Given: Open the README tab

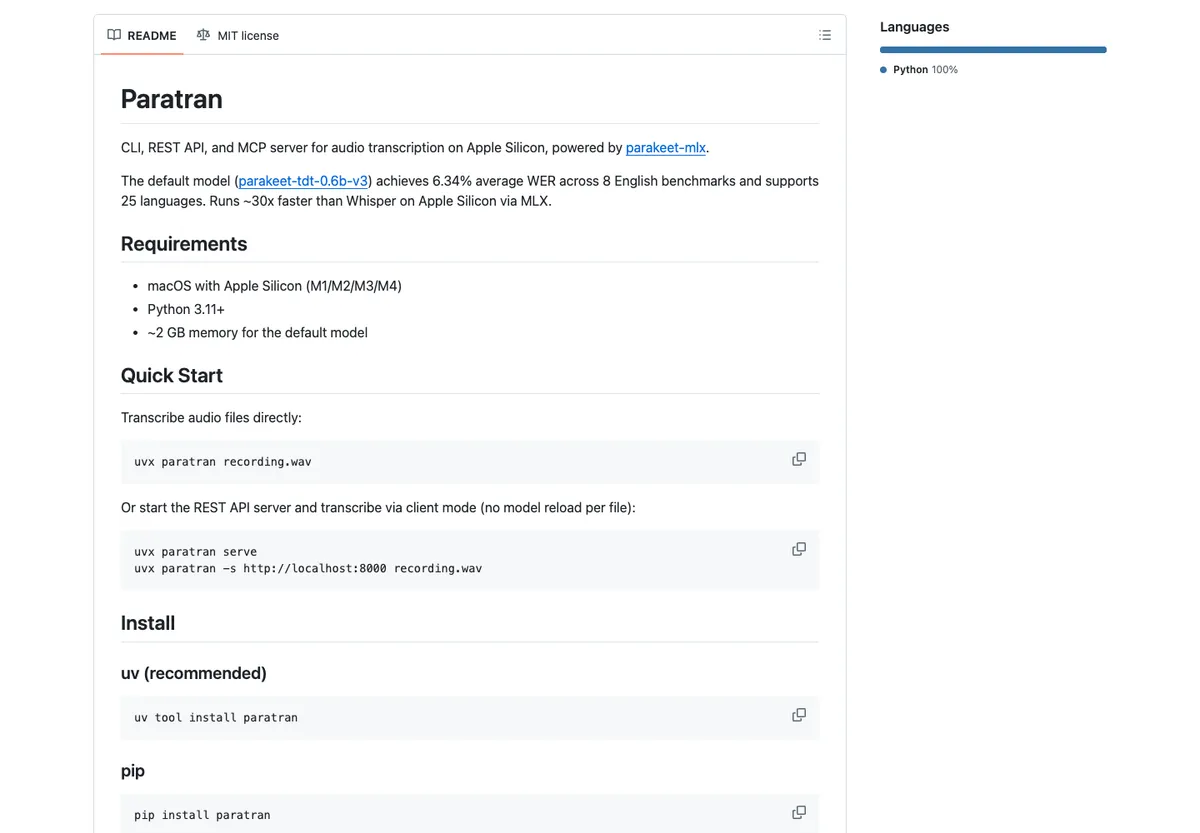Looking at the screenshot, I should (142, 35).
